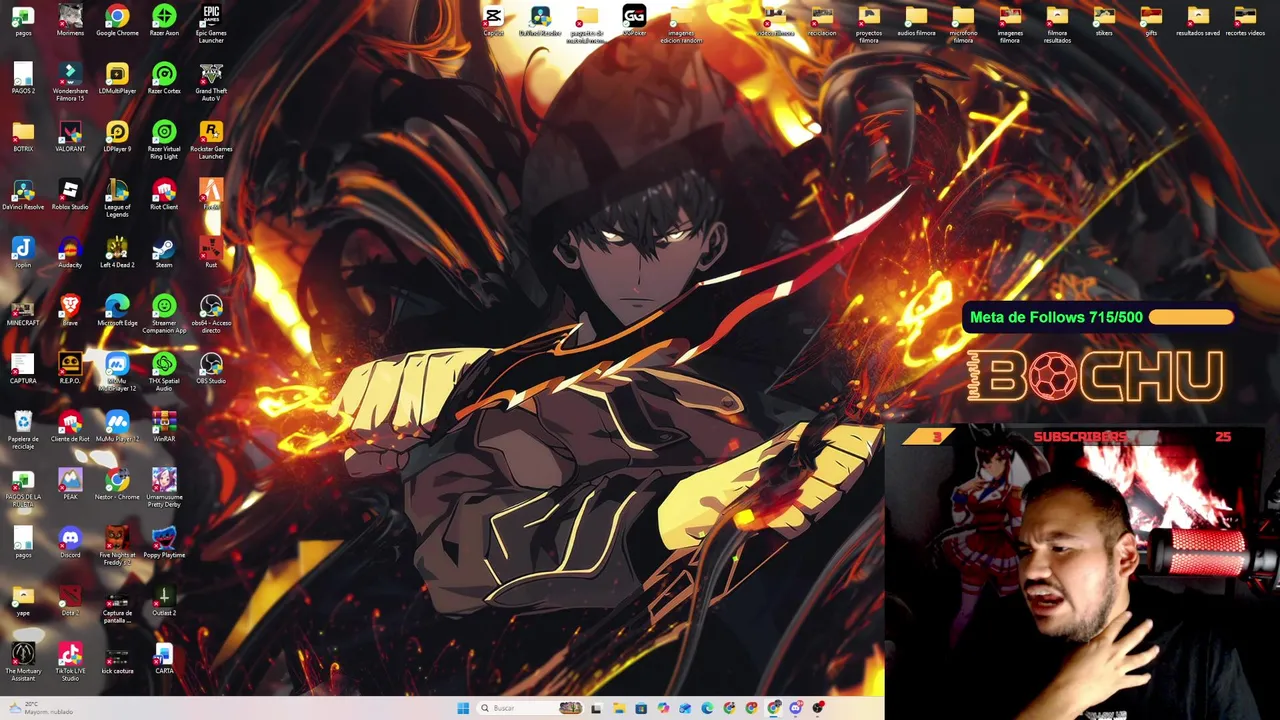Screen dimensions: 1280x720
Task: Select the CARTA document icon
Action: [164, 658]
